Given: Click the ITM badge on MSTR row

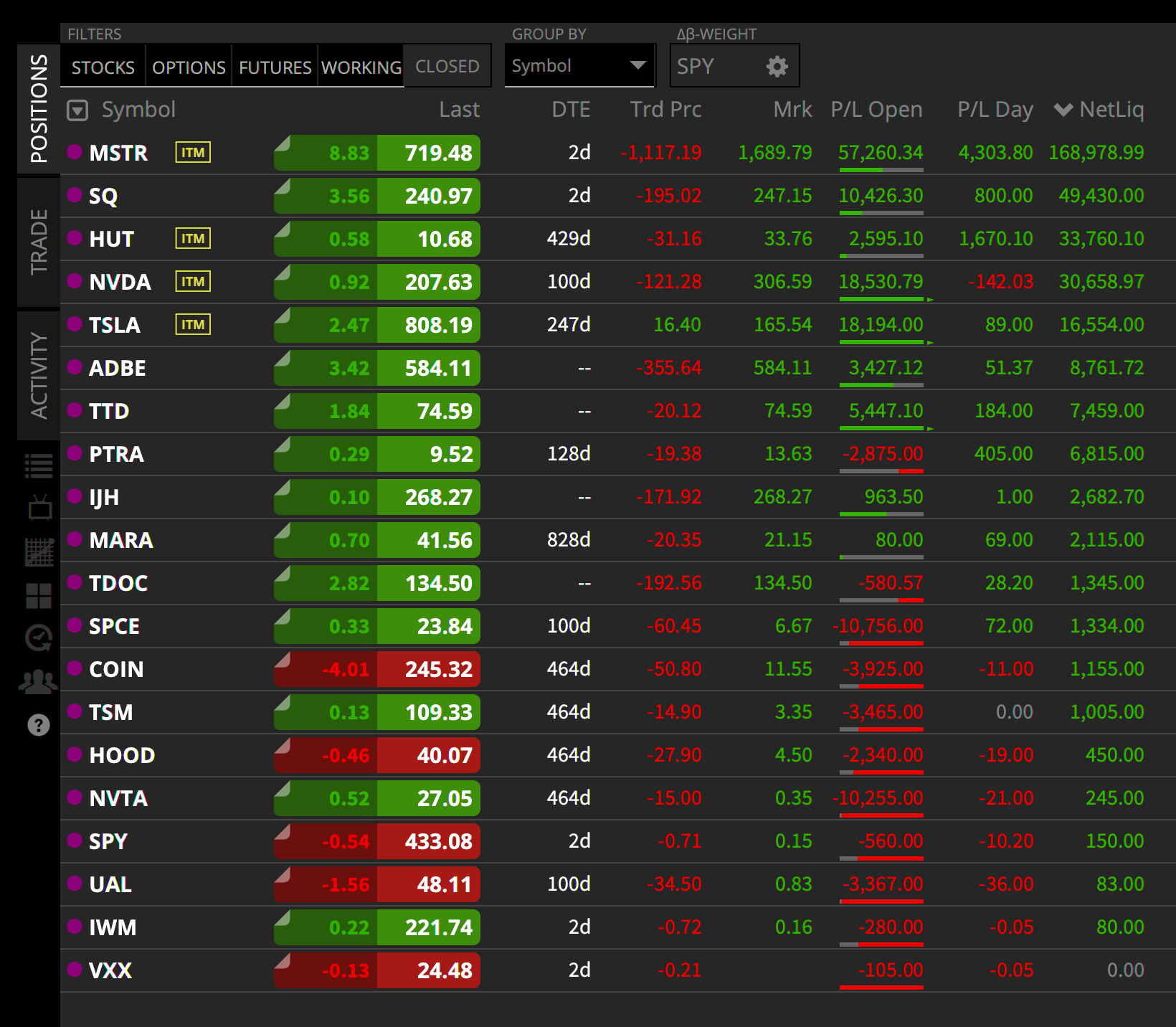Looking at the screenshot, I should pyautogui.click(x=193, y=152).
